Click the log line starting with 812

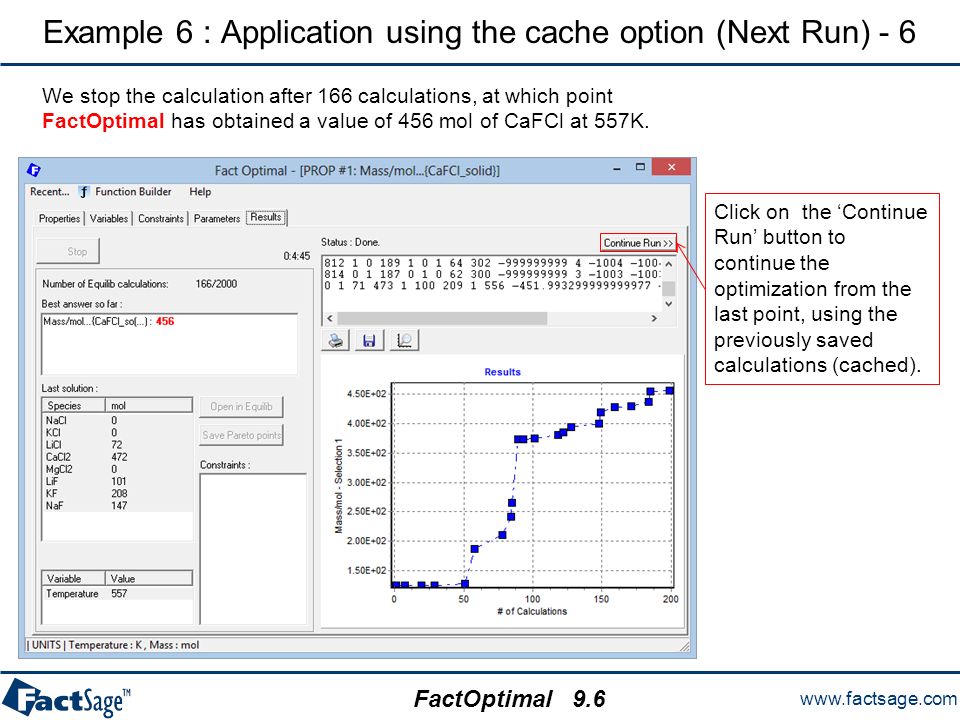coord(493,263)
